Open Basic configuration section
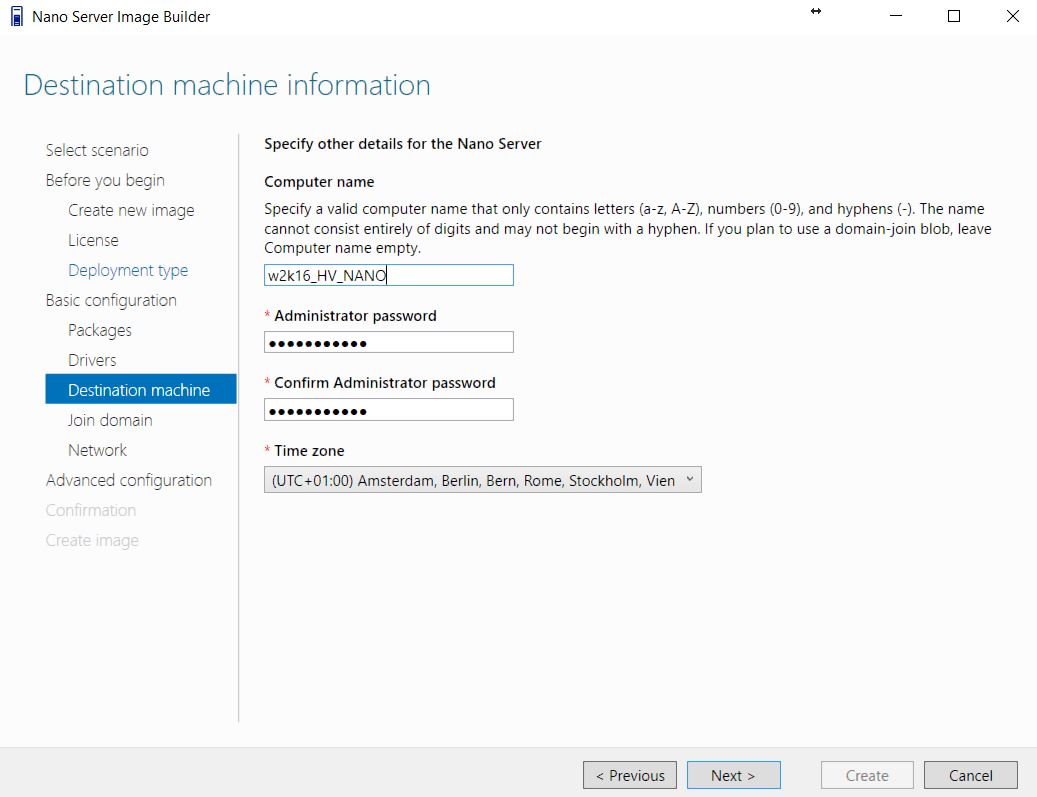The image size is (1037, 797). click(111, 300)
